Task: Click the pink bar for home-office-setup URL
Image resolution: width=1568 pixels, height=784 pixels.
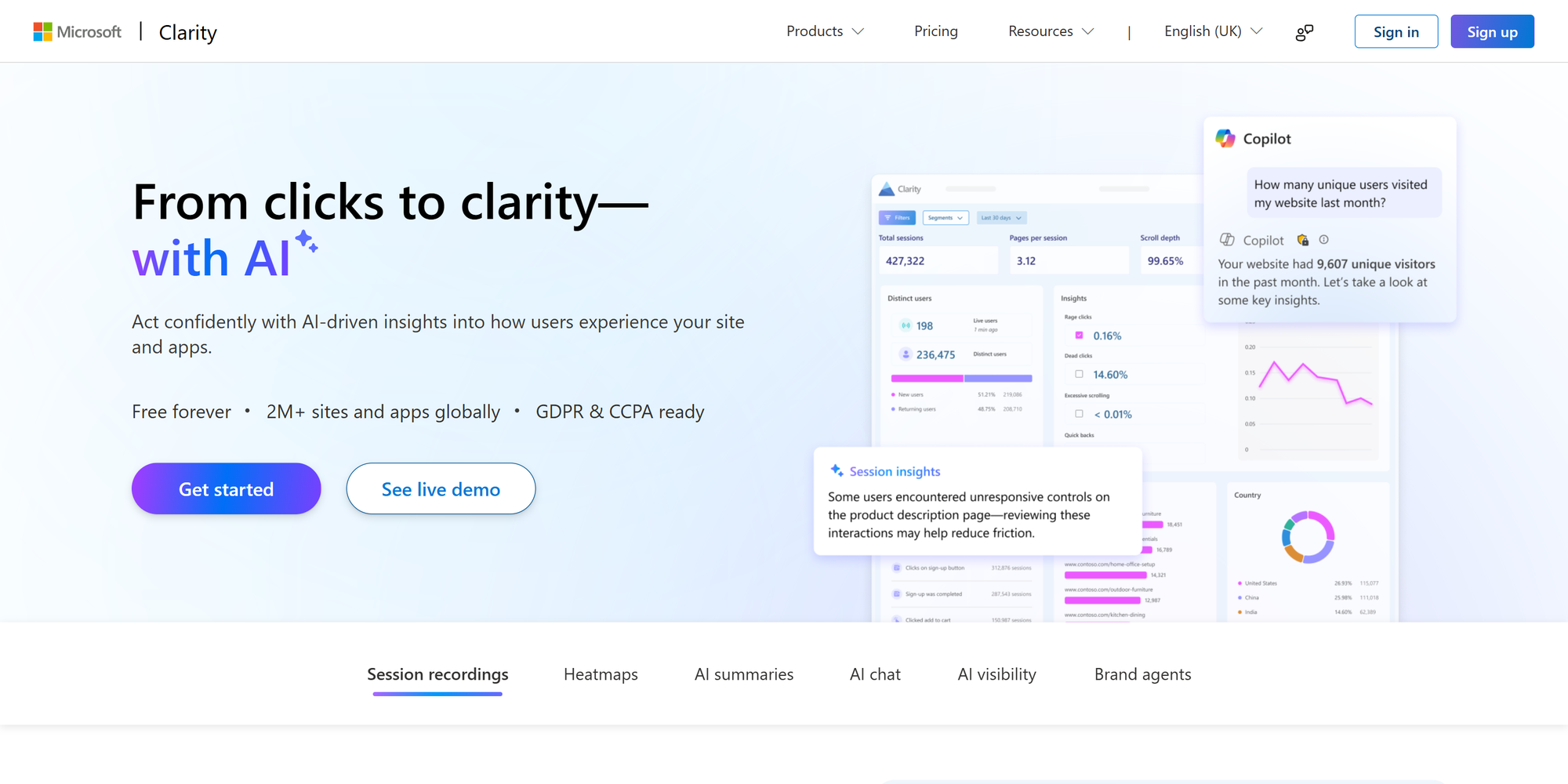Action: (x=1105, y=575)
